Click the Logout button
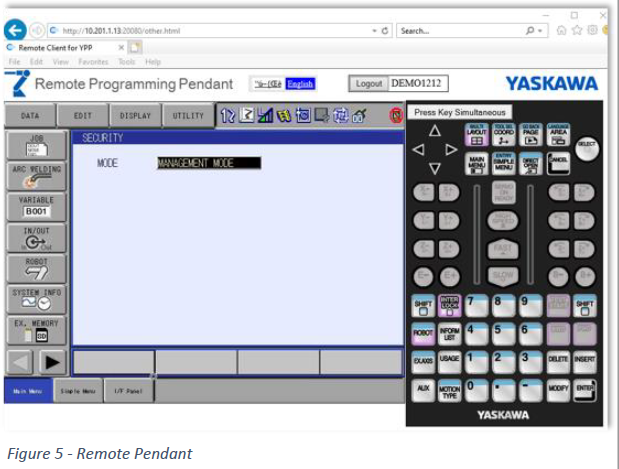This screenshot has height=469, width=619. [369, 84]
